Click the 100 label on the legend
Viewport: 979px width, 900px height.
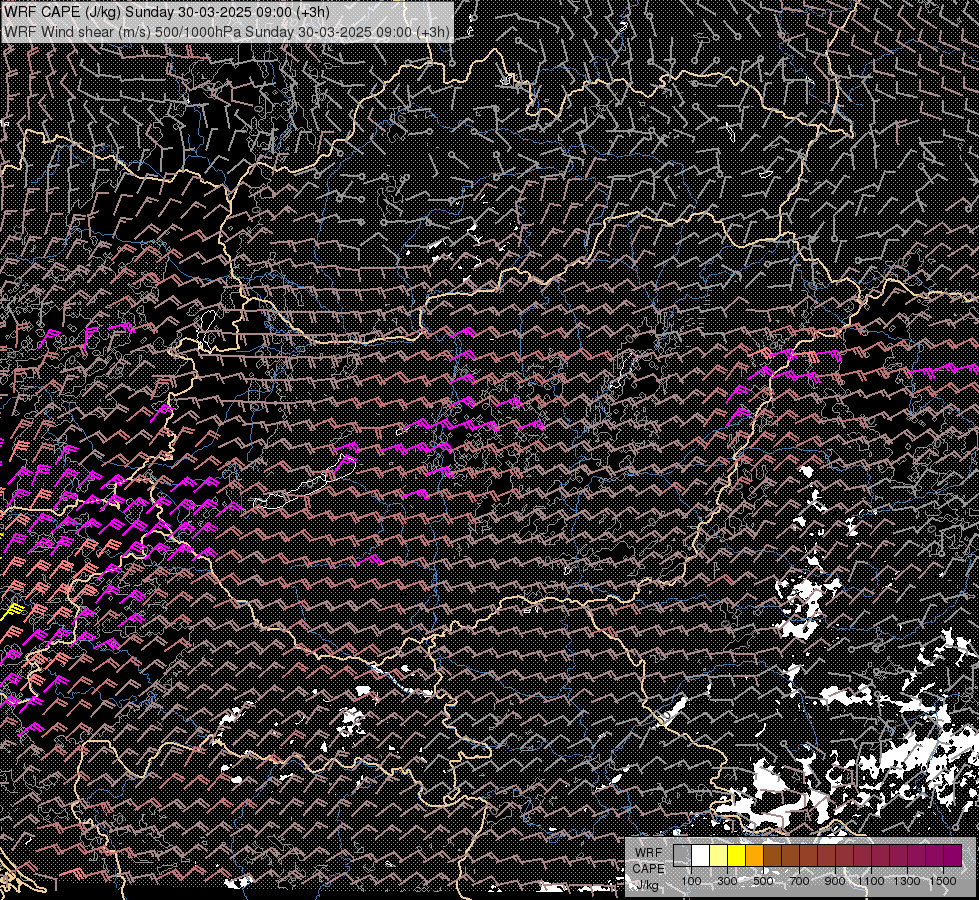(x=692, y=881)
